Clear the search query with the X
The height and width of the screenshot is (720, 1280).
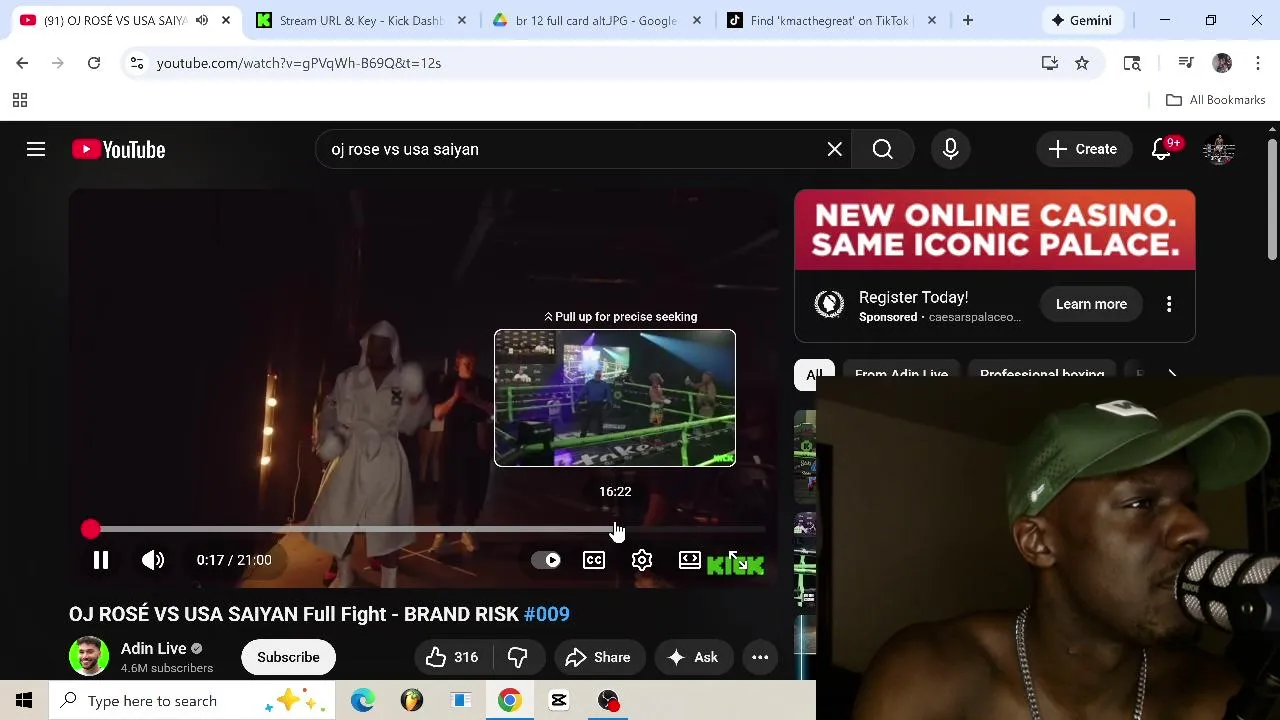pos(835,149)
